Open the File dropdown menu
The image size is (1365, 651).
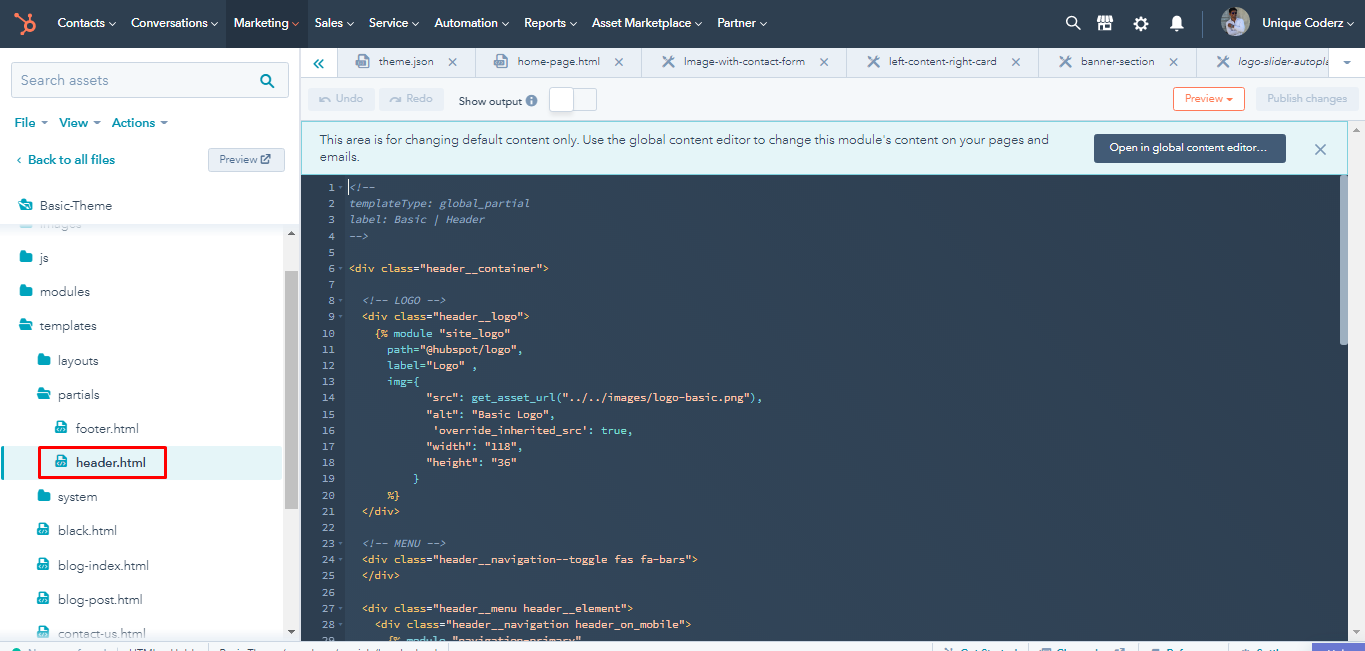tap(31, 123)
